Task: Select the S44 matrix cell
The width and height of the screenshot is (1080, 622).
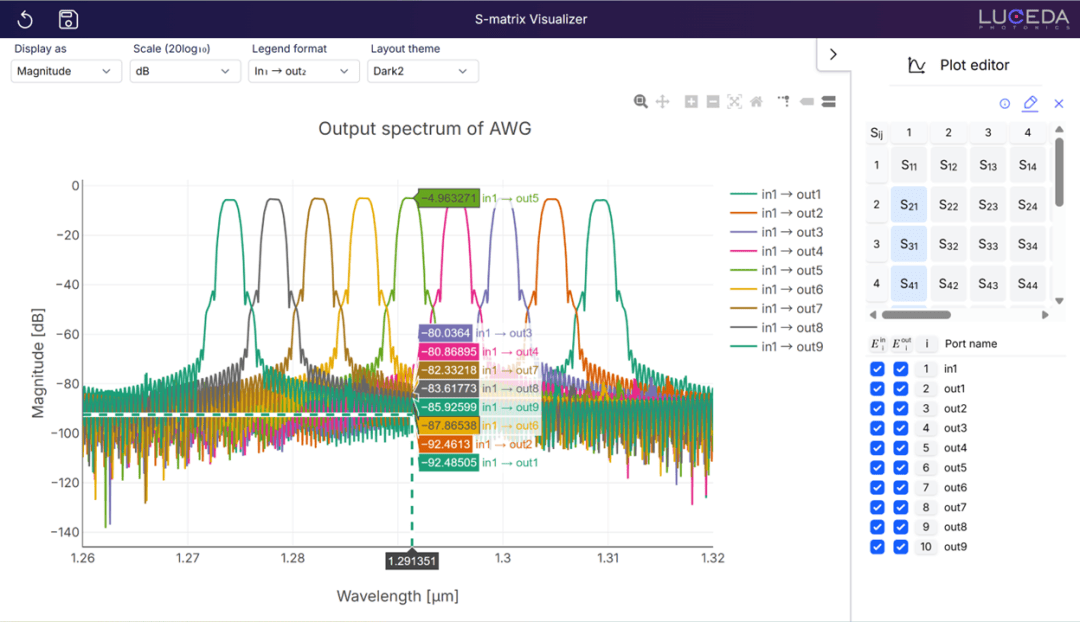Action: pos(1027,284)
